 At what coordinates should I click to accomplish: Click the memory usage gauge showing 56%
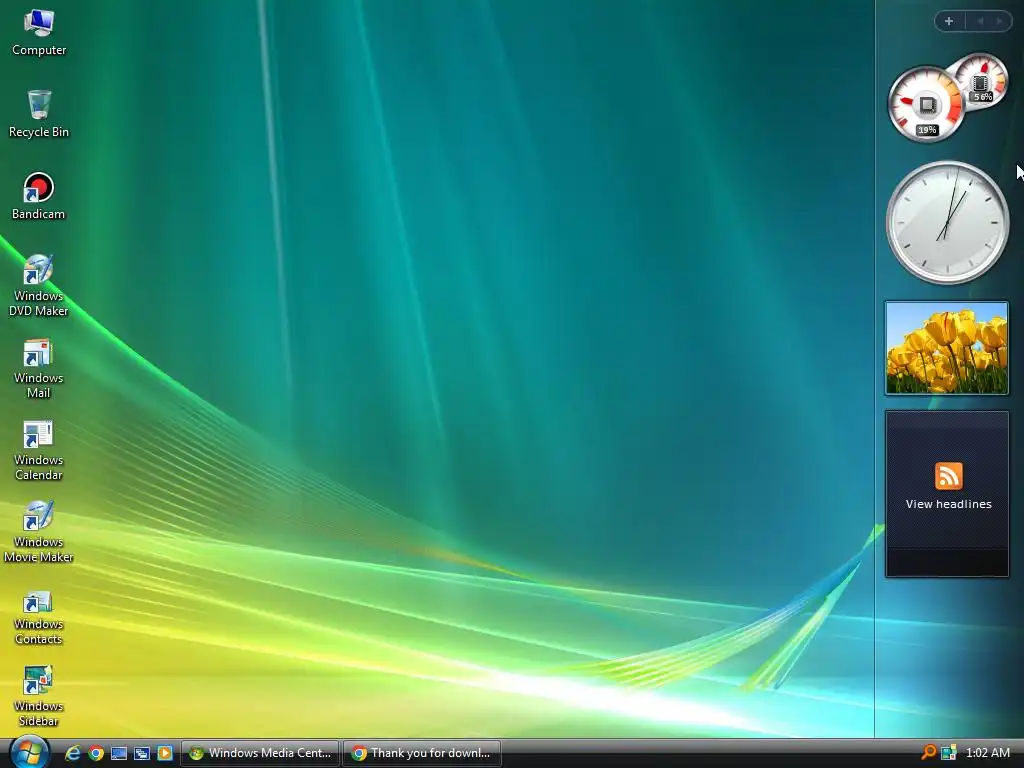[x=980, y=82]
